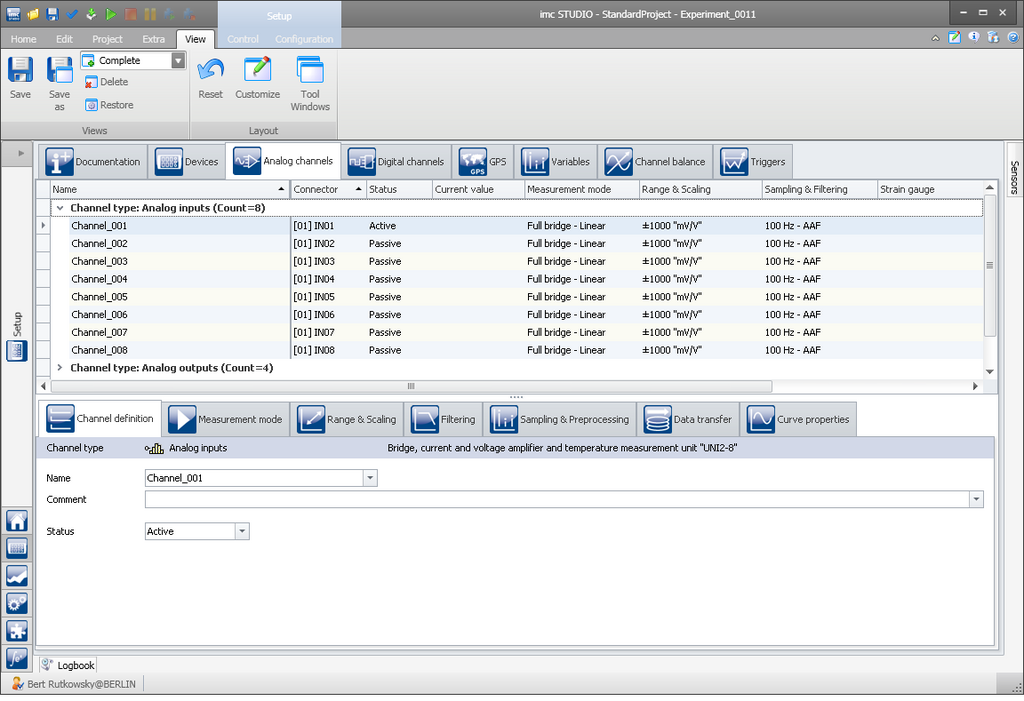This screenshot has height=701, width=1024.
Task: Open the channel Name combo box dropdown
Action: [x=370, y=478]
